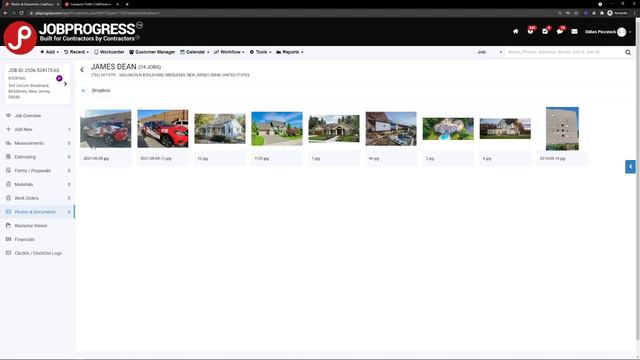The width and height of the screenshot is (640, 360).
Task: Open a new browser tab
Action: [x=127, y=4]
